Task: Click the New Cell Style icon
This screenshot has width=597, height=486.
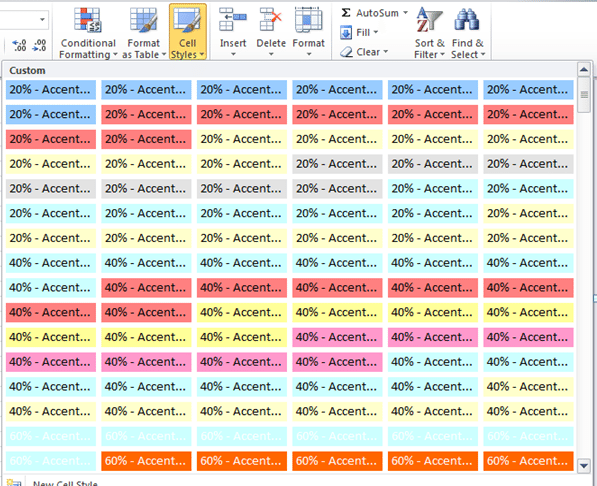Action: pos(14,482)
